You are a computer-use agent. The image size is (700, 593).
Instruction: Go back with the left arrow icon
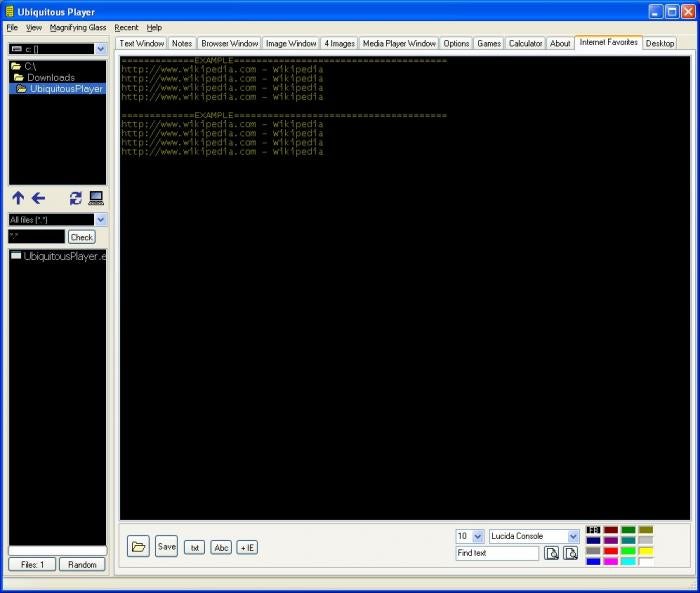(x=38, y=198)
